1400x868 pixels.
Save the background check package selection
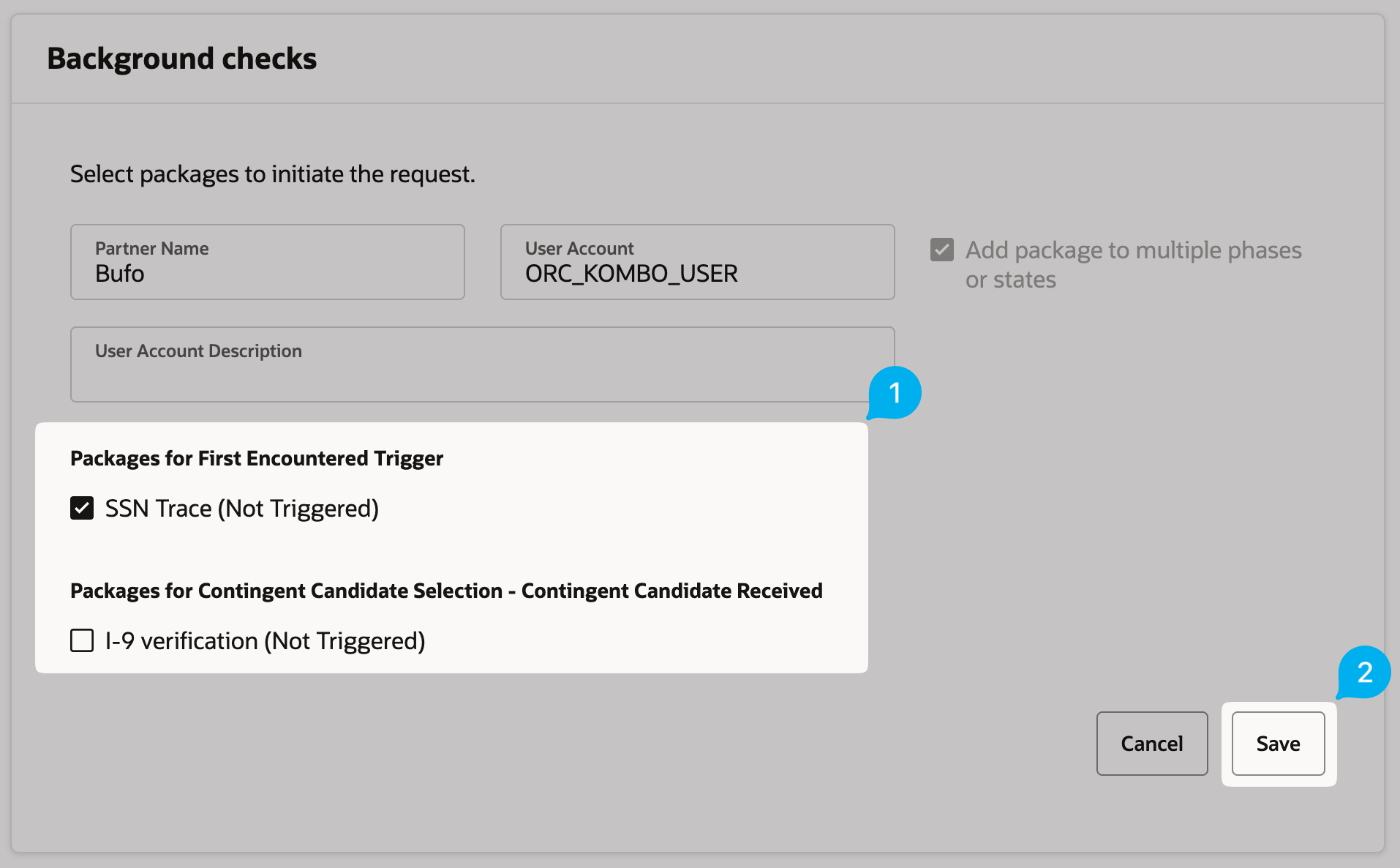click(x=1278, y=744)
